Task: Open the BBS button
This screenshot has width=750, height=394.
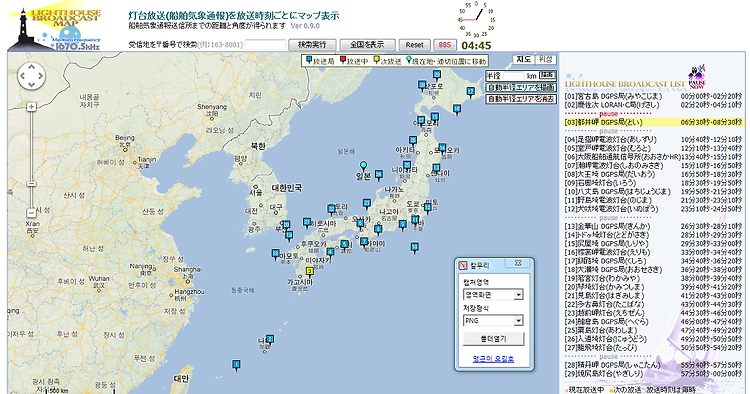Action: 445,45
